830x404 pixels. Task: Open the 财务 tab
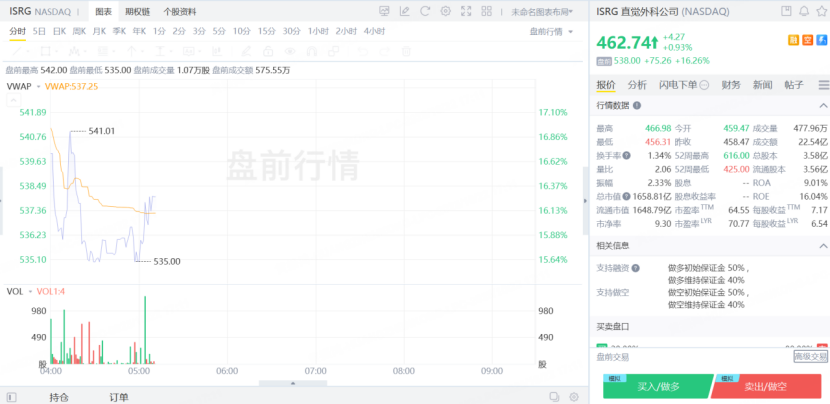coord(731,85)
